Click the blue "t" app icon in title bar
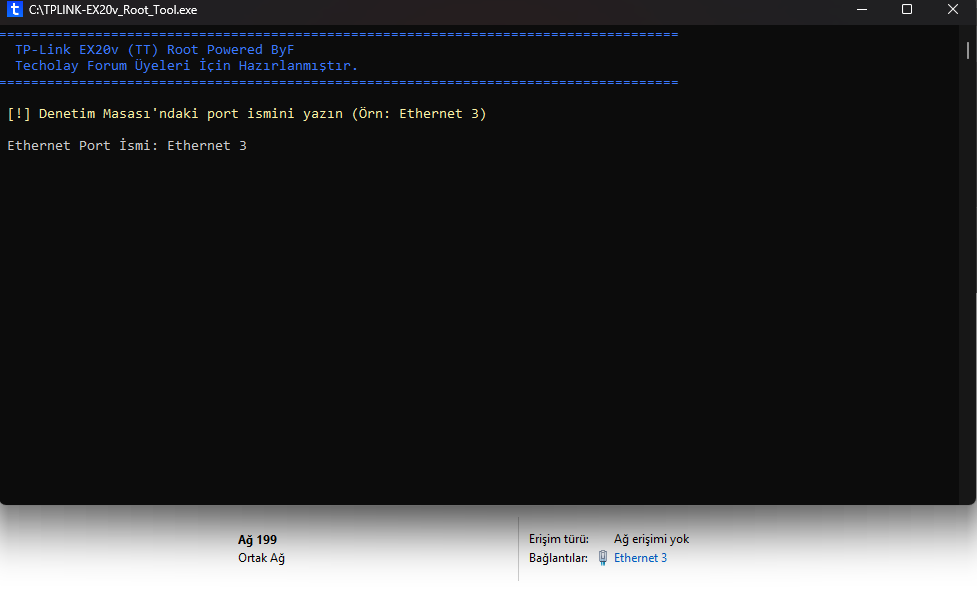The width and height of the screenshot is (977, 589). coord(14,9)
